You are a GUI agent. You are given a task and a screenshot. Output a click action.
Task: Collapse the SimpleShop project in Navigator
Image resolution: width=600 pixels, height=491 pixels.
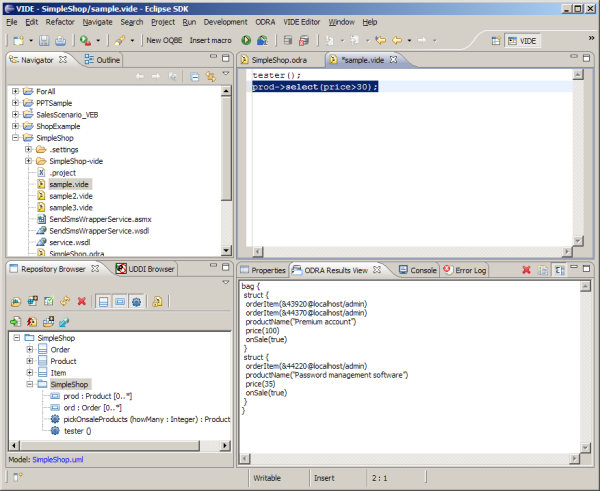tap(15, 138)
